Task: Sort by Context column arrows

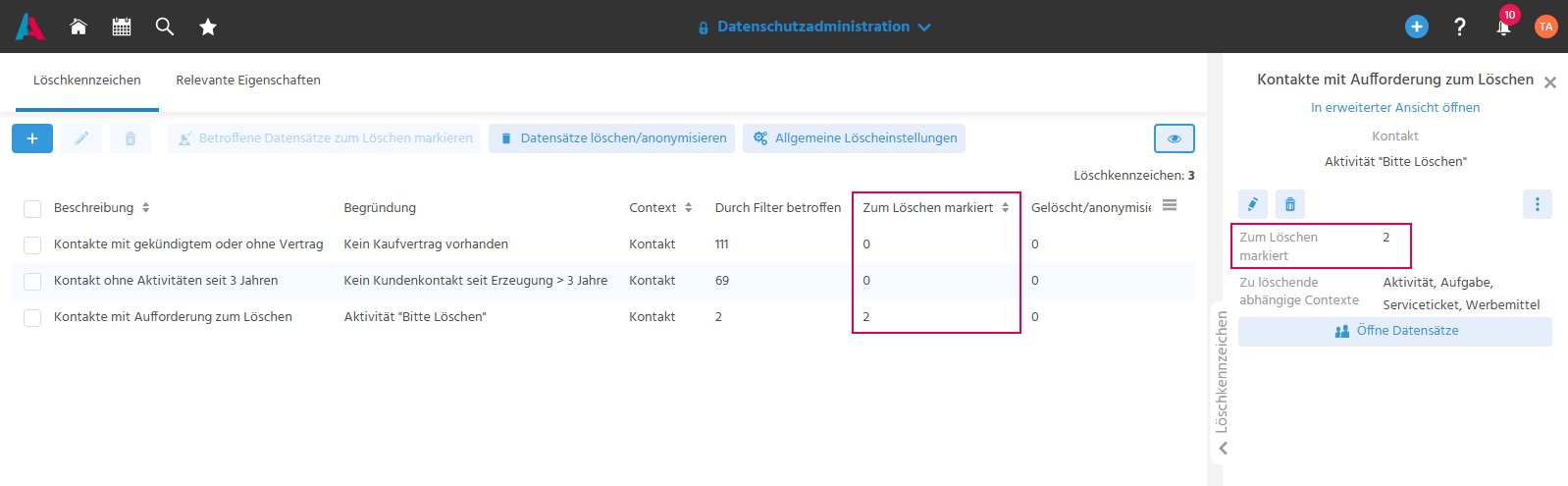Action: tap(689, 207)
